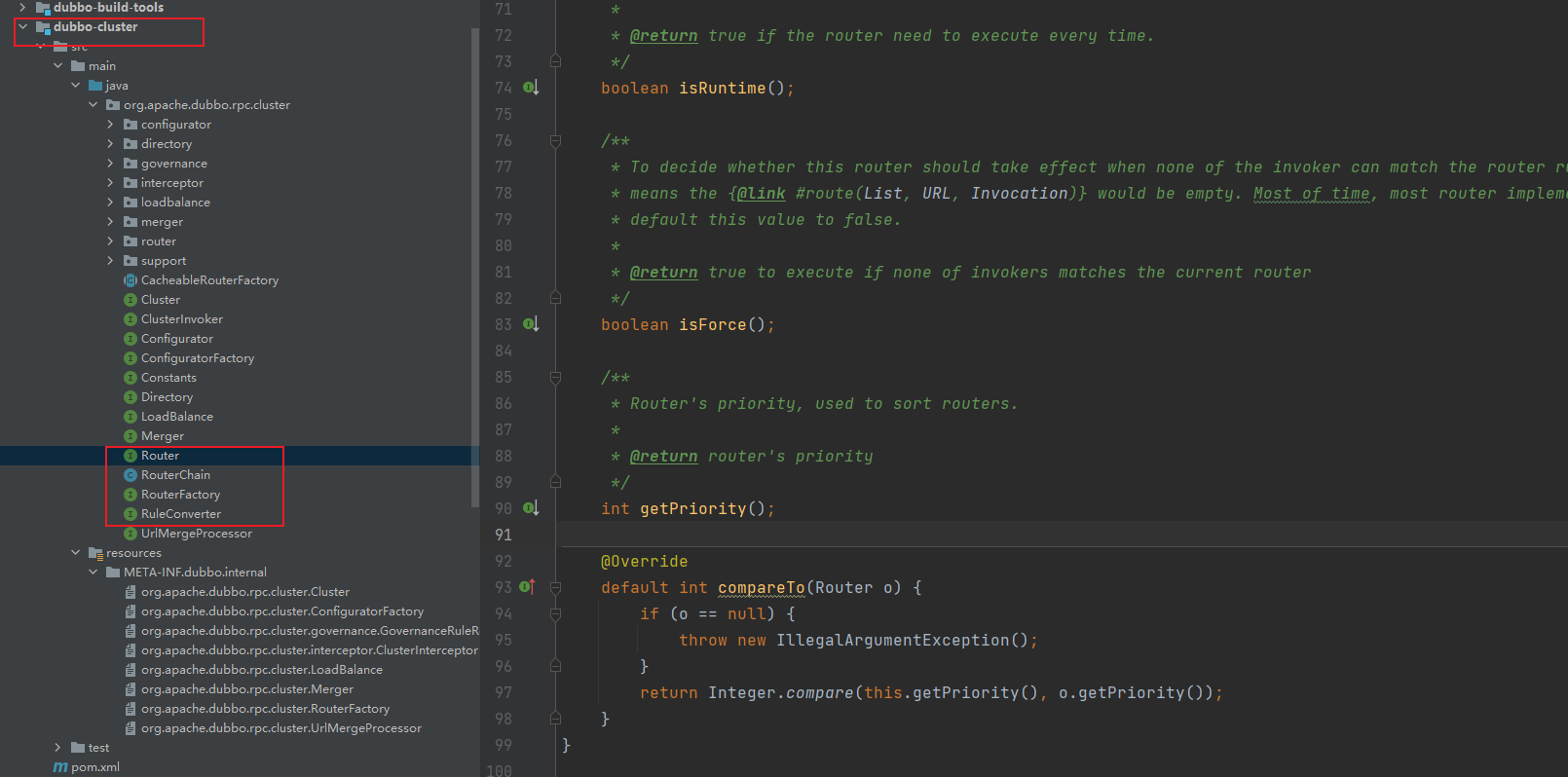The width and height of the screenshot is (1568, 777).
Task: Select org.apache.dubbo.rpc.cluster.LoadBalance resource file
Action: pyautogui.click(x=262, y=670)
